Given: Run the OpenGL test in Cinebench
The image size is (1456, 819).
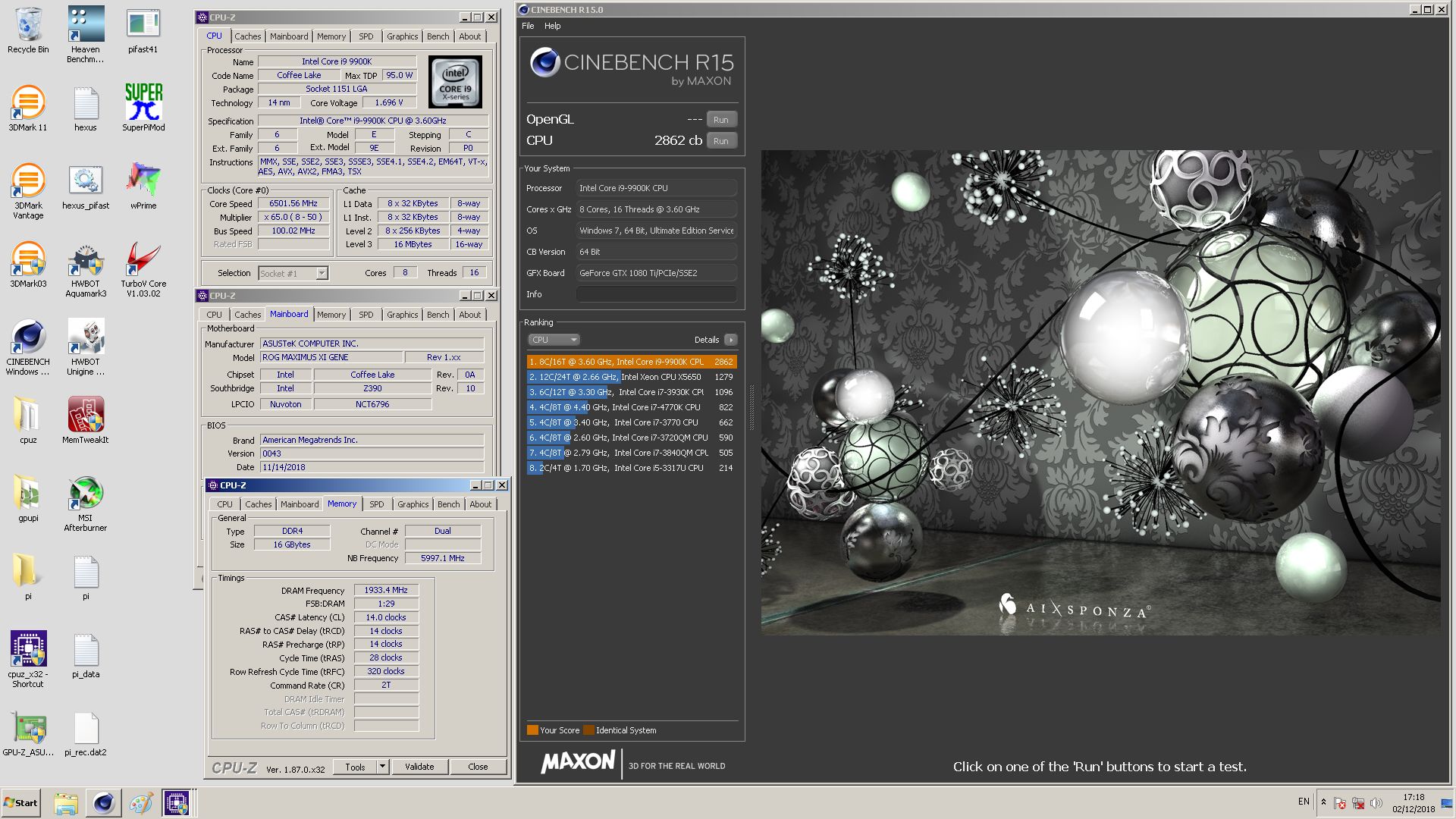Looking at the screenshot, I should pos(721,120).
